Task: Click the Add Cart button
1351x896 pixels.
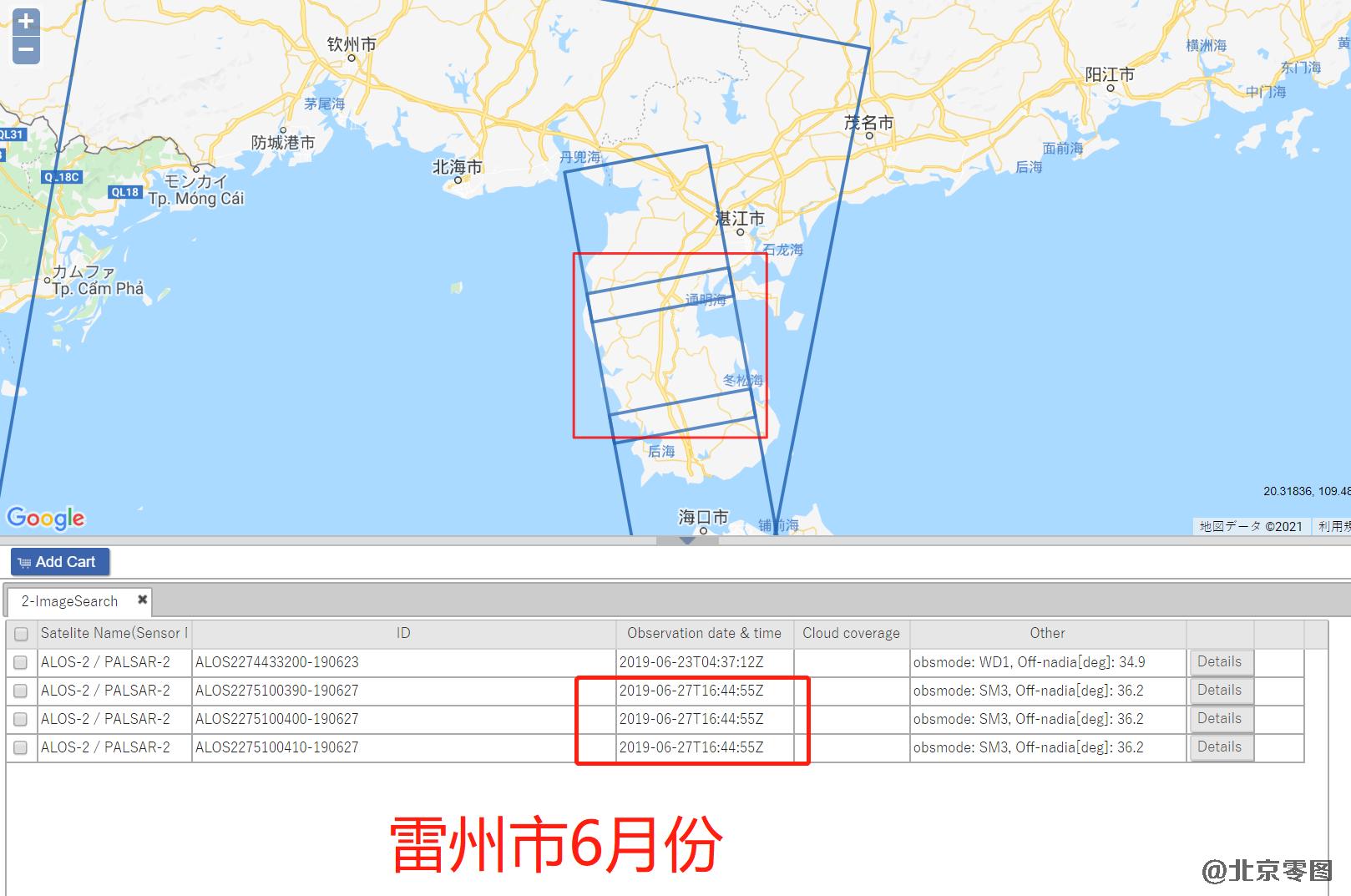Action: 59,562
